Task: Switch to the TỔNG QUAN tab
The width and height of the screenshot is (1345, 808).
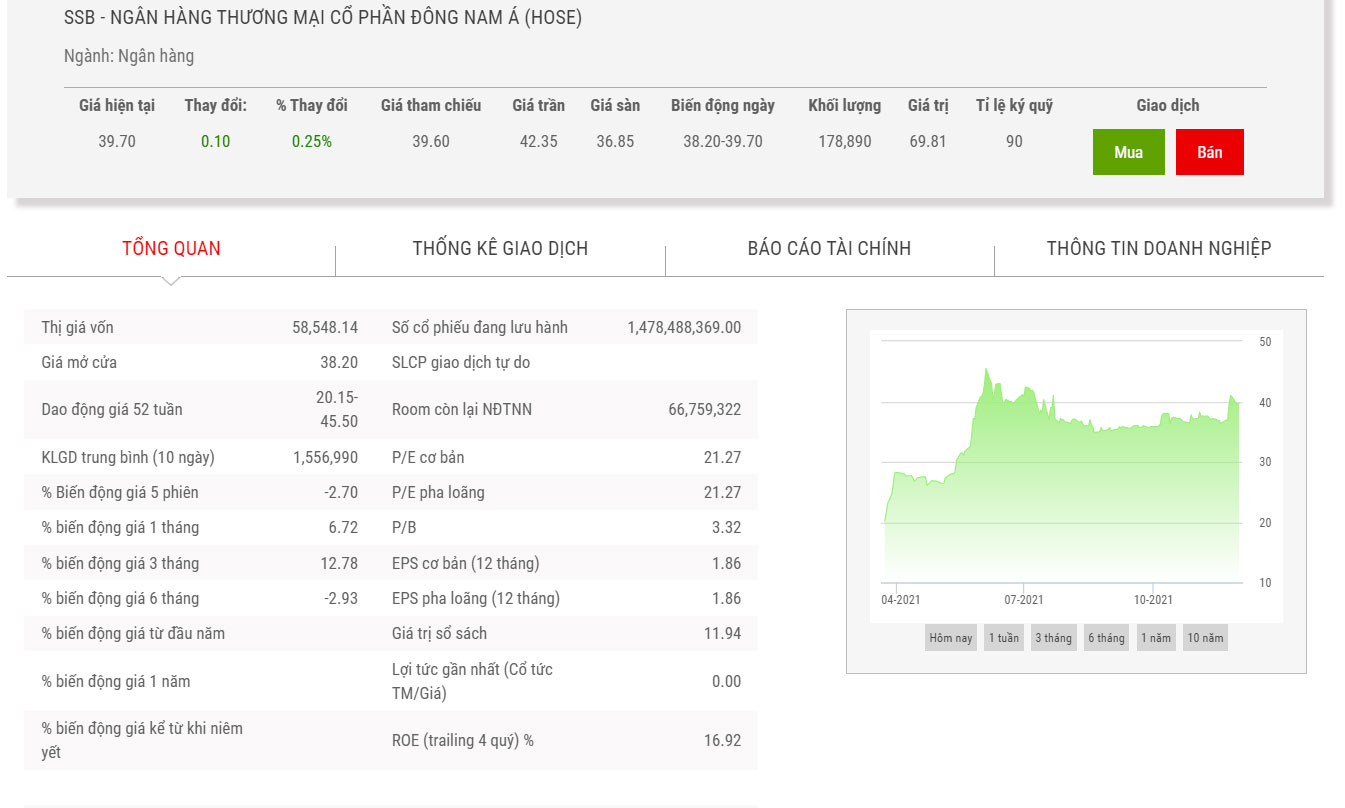Action: [x=171, y=248]
